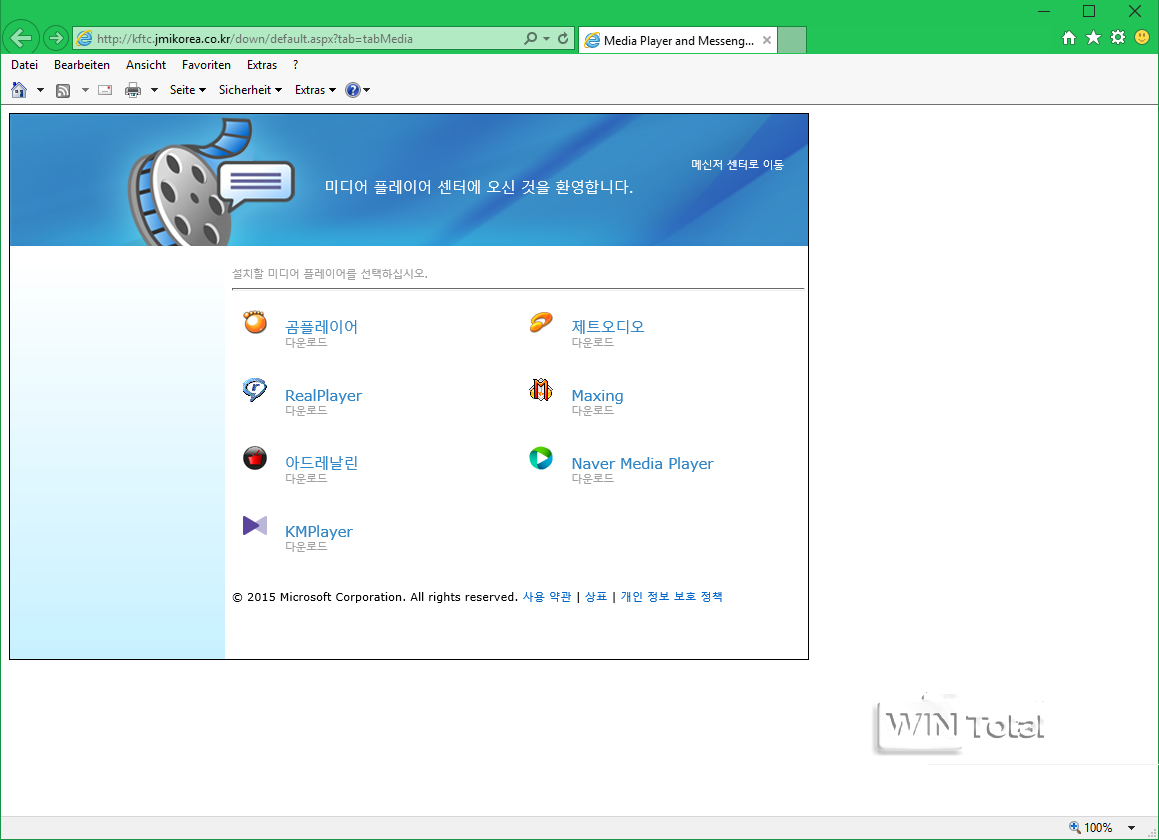Image resolution: width=1159 pixels, height=840 pixels.
Task: Open the Datei menu
Action: click(x=24, y=65)
